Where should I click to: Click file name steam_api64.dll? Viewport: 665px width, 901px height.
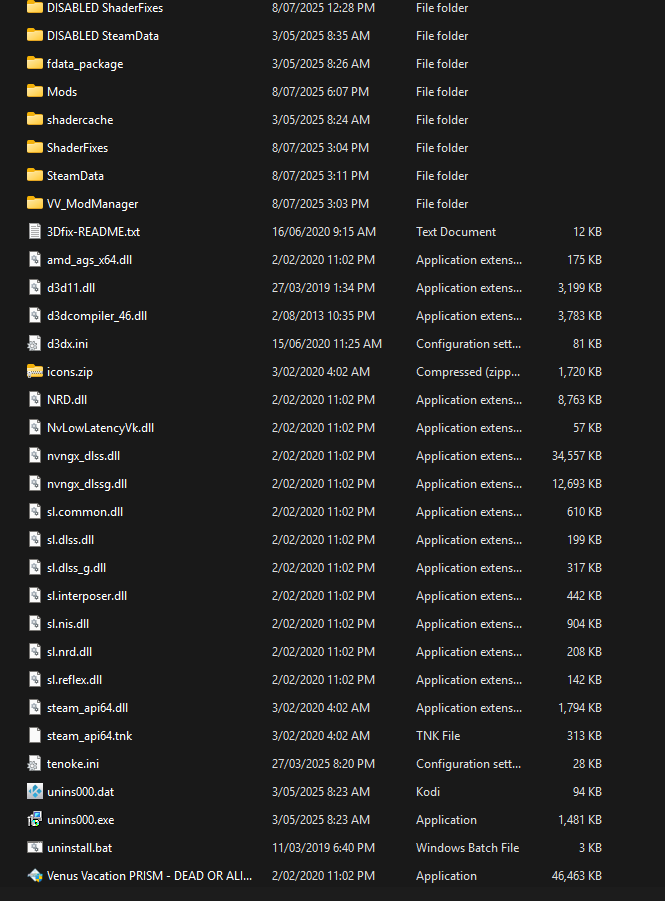pyautogui.click(x=87, y=708)
